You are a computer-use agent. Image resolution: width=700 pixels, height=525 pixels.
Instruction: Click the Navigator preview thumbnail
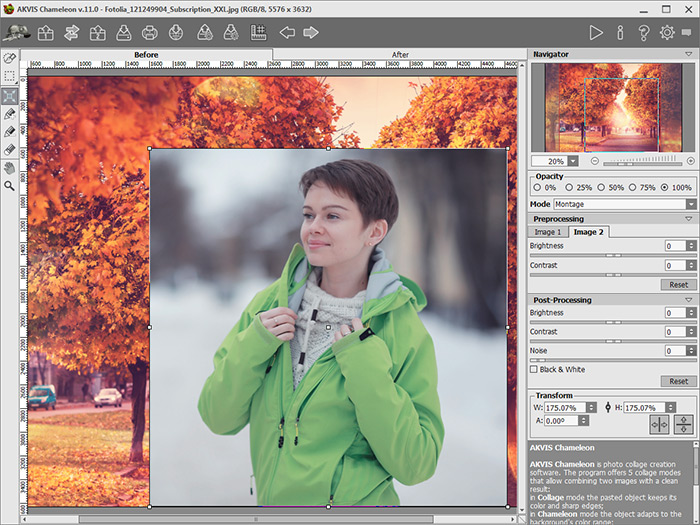613,107
